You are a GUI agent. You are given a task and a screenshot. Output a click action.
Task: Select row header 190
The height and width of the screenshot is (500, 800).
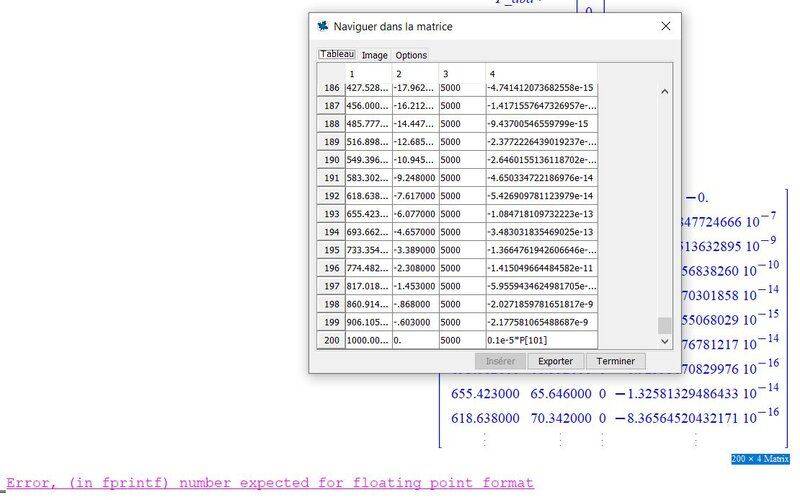click(331, 160)
